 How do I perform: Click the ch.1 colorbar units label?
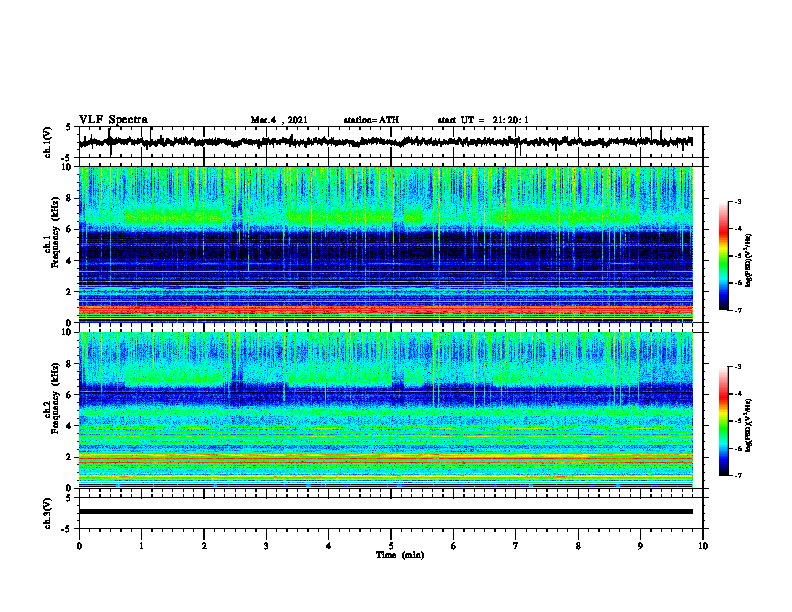749,260
